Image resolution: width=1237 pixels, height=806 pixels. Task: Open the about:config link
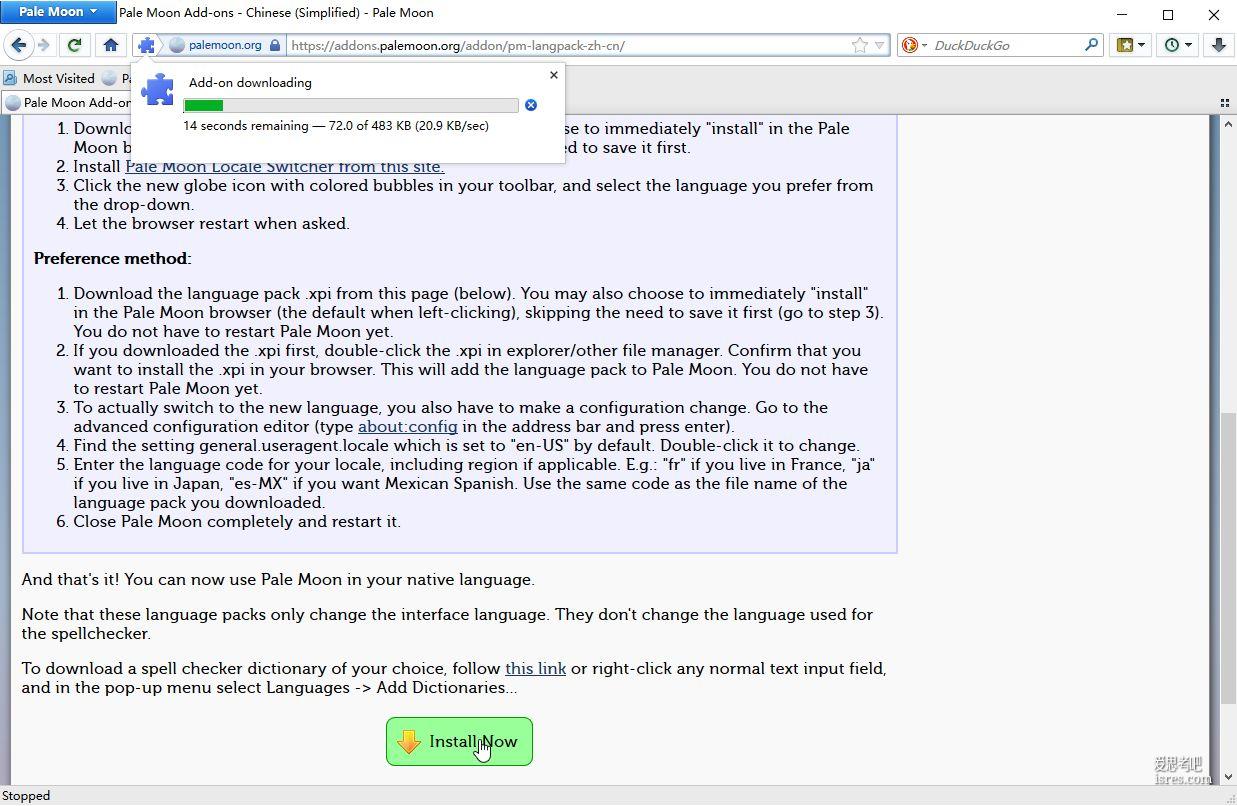(x=408, y=427)
